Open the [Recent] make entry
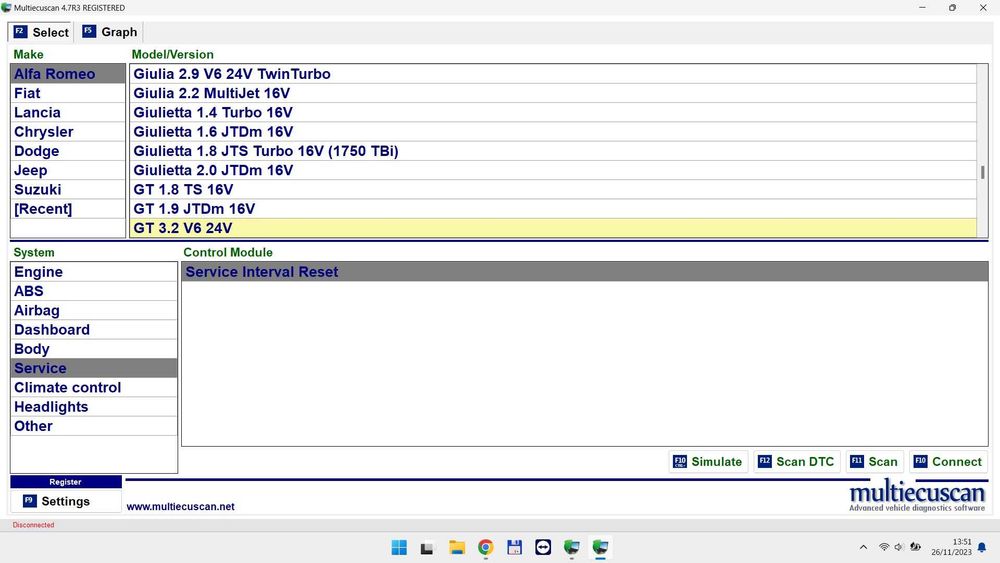 pyautogui.click(x=68, y=208)
